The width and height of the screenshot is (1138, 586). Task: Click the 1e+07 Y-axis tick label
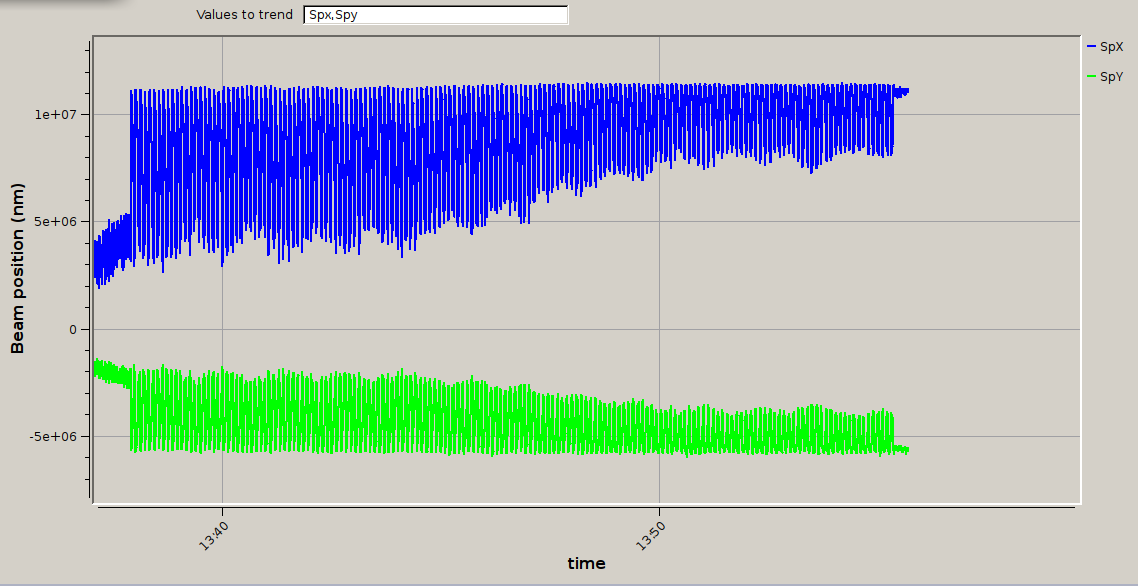click(63, 114)
